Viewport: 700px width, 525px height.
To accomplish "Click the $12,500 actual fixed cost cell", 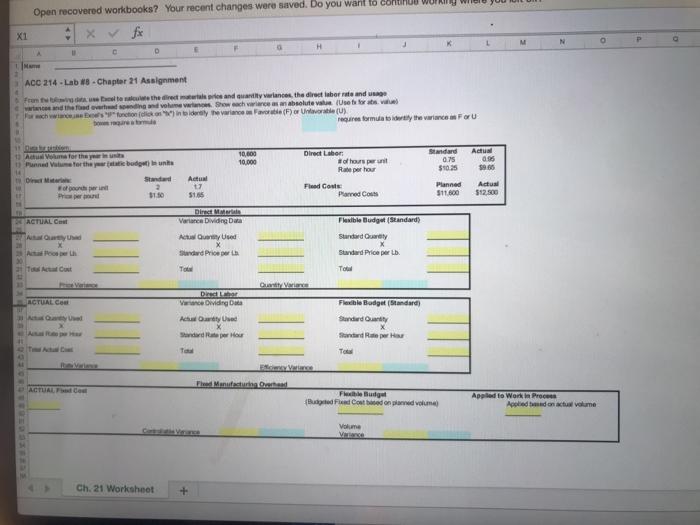I will pyautogui.click(x=487, y=192).
